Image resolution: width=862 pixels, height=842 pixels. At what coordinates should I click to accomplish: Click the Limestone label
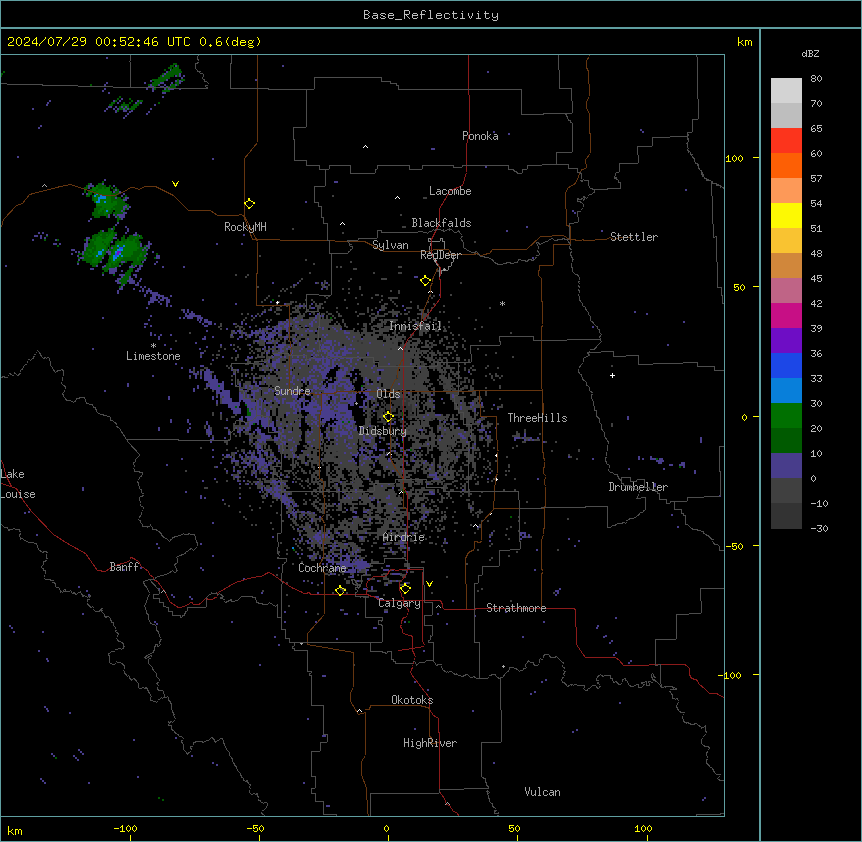click(153, 356)
